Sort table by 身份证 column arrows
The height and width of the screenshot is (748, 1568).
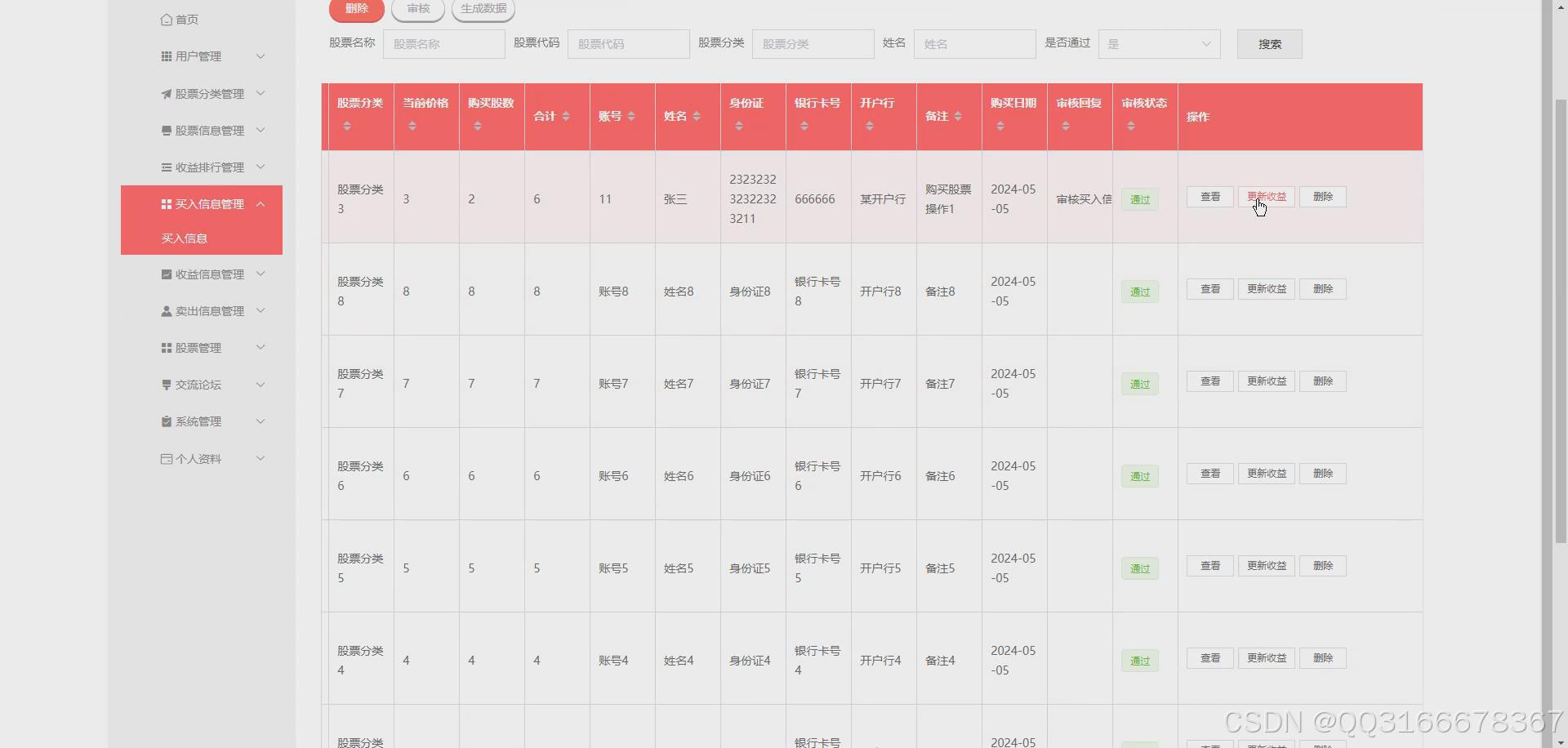[x=739, y=126]
